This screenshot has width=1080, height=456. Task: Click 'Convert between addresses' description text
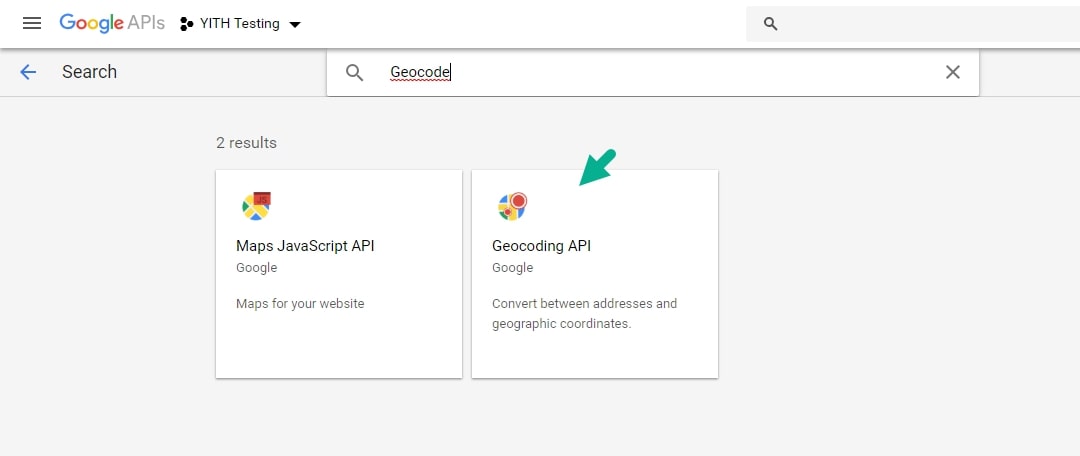click(585, 313)
